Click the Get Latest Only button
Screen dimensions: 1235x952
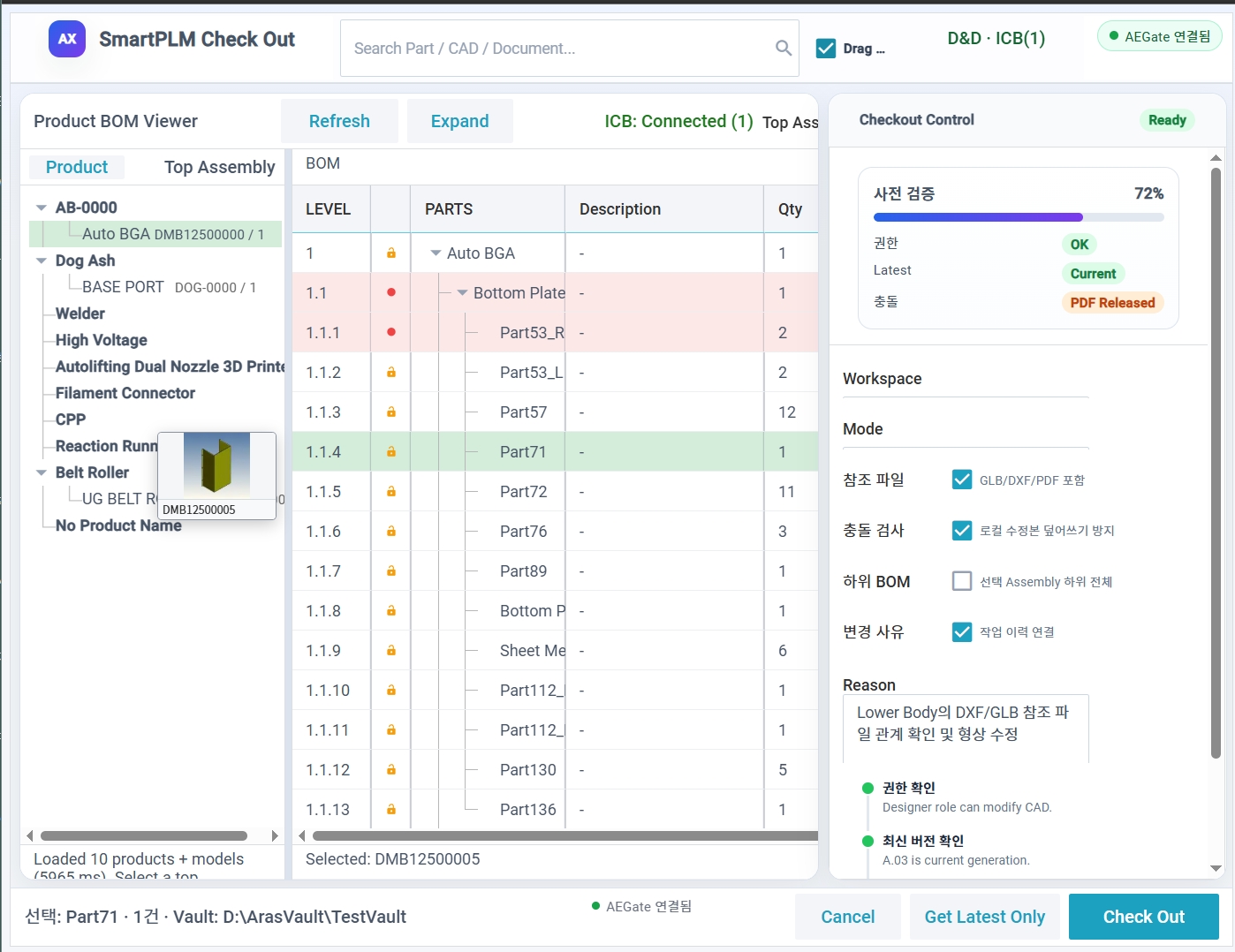click(985, 917)
